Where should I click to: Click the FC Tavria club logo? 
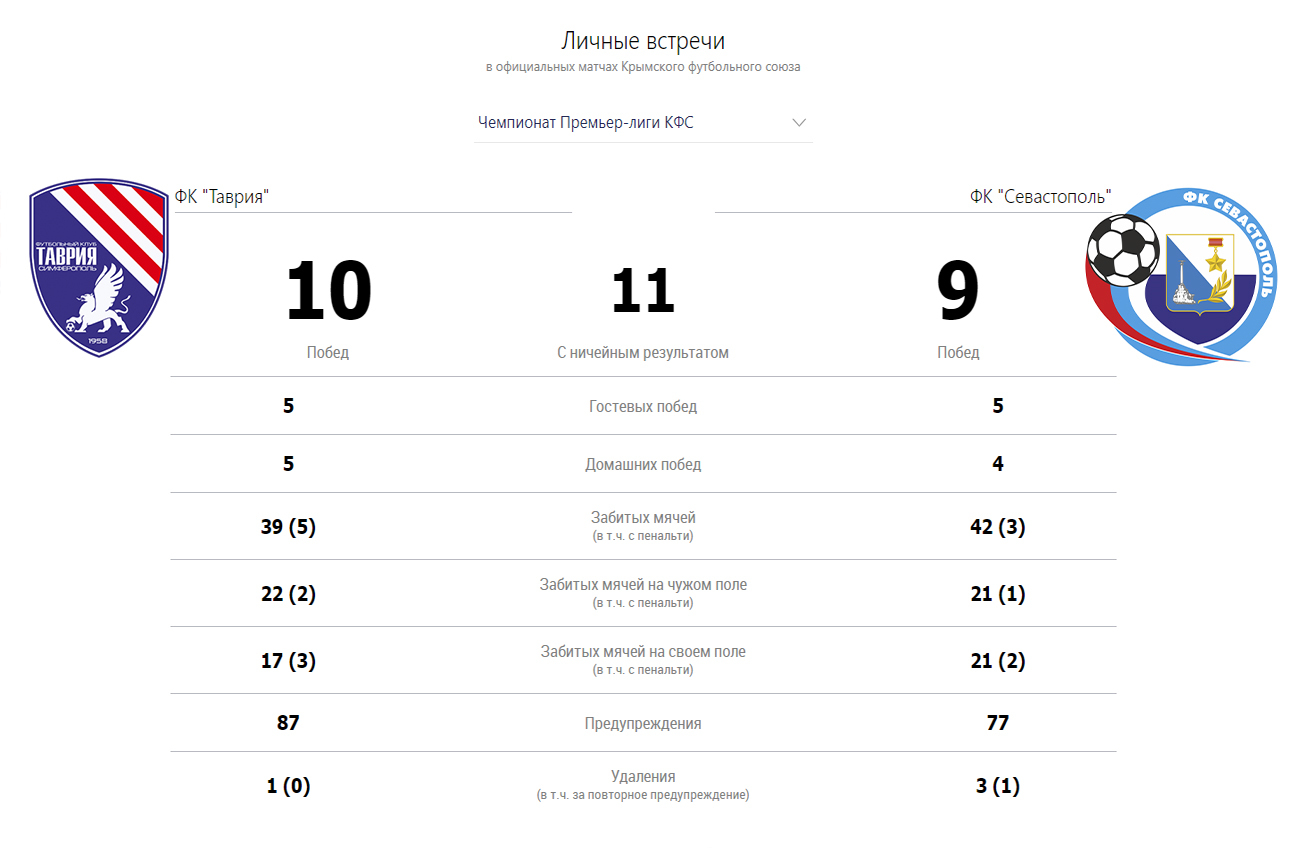point(98,268)
